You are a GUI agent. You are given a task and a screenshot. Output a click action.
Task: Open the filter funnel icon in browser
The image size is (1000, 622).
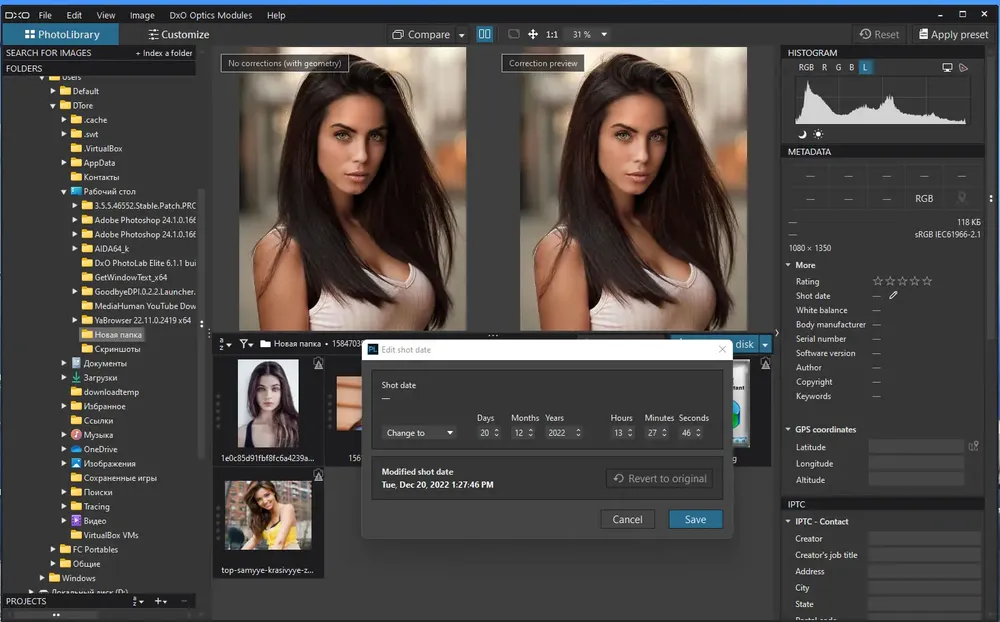[246, 344]
